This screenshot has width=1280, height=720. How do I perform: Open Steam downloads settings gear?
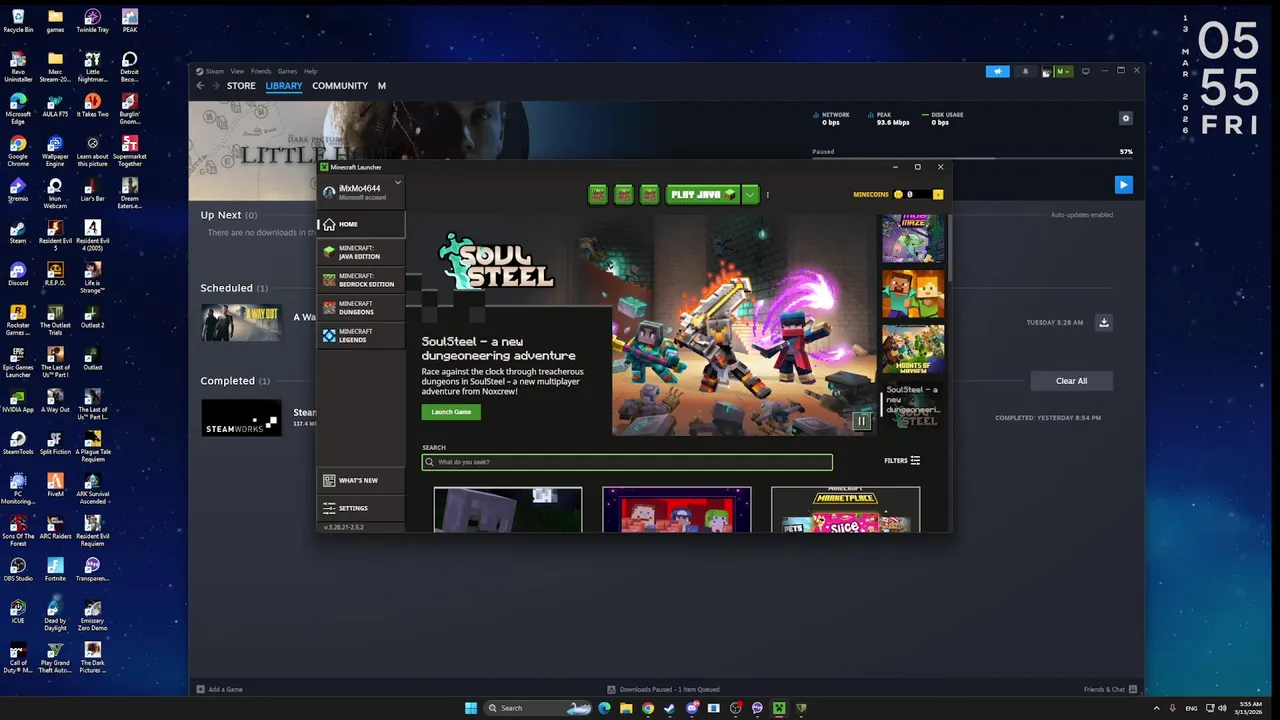tap(1125, 118)
